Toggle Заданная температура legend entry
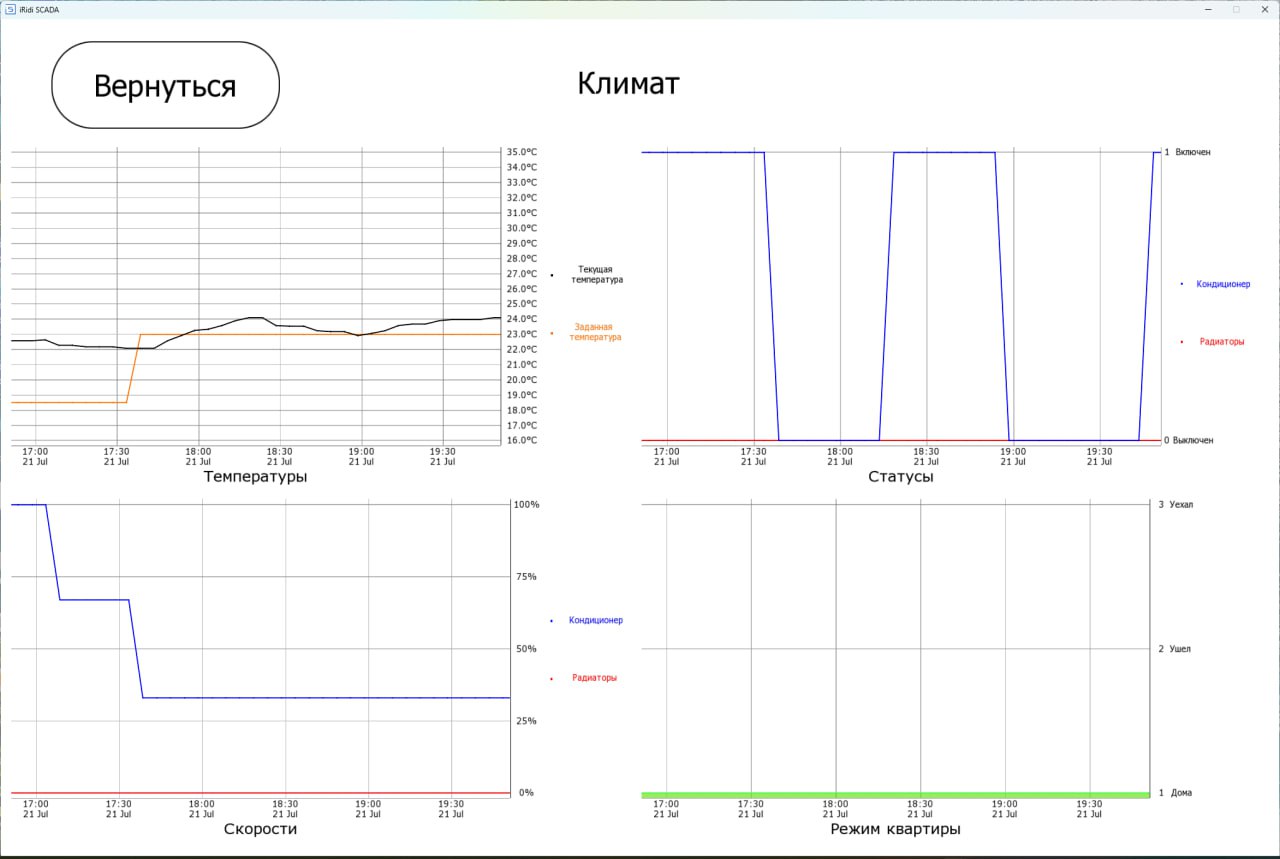 click(x=595, y=332)
